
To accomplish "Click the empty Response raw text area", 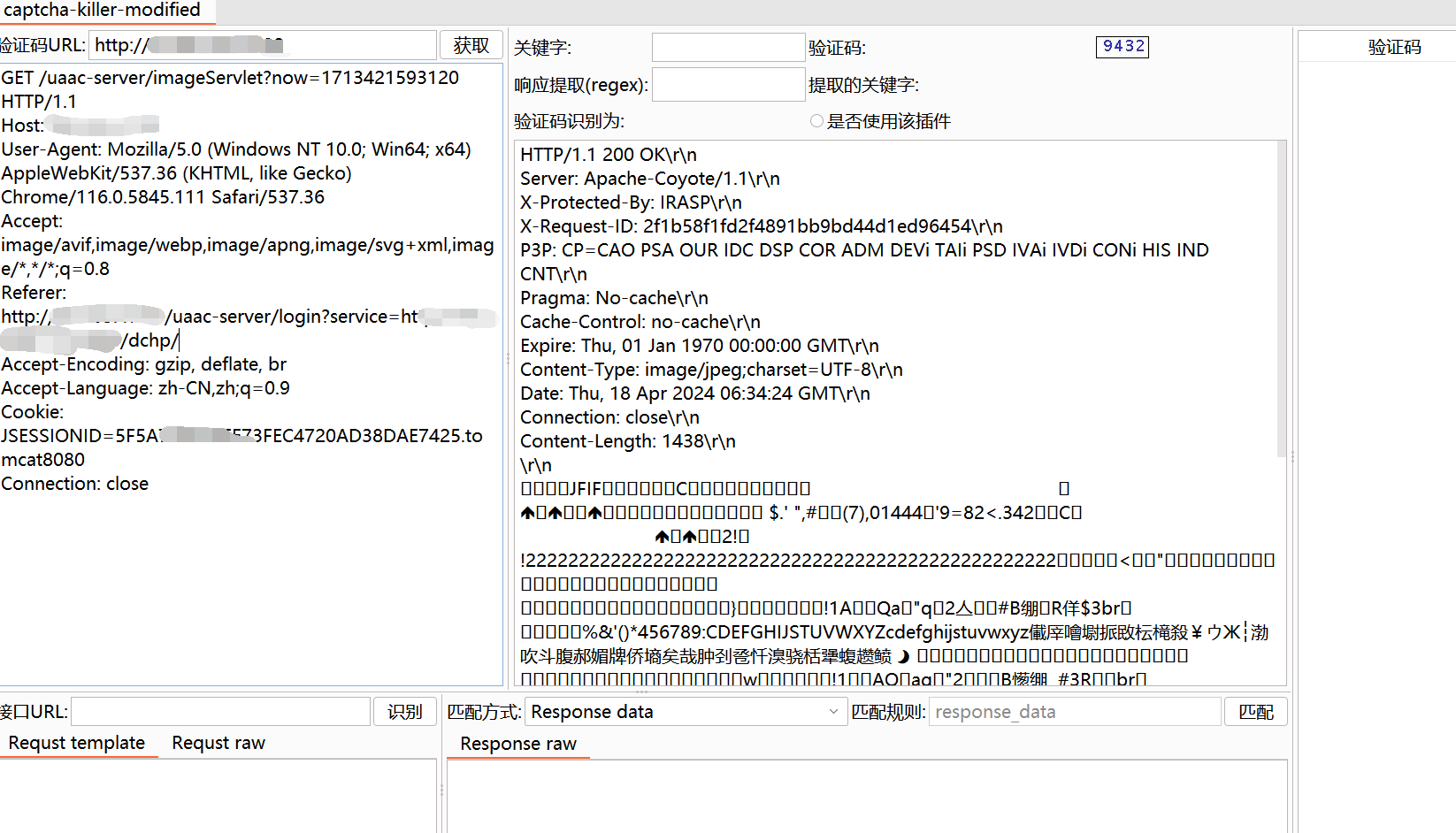I will coord(867,796).
